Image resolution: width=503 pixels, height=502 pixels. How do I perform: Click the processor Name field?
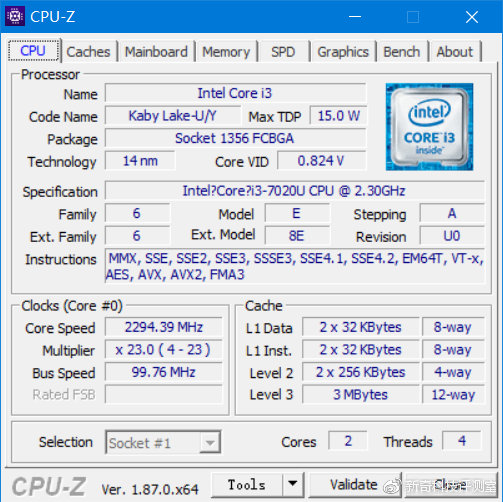pyautogui.click(x=235, y=93)
